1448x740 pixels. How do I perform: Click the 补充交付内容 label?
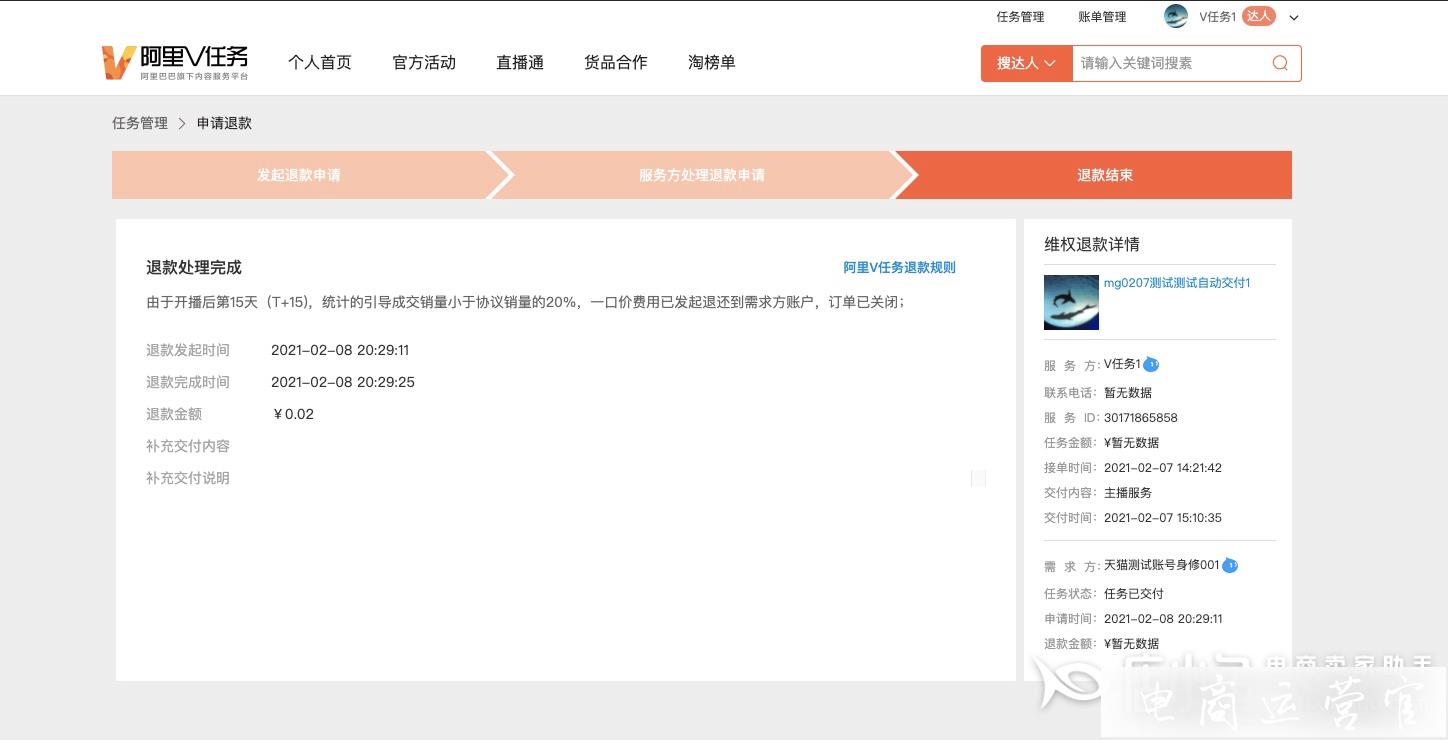point(188,446)
